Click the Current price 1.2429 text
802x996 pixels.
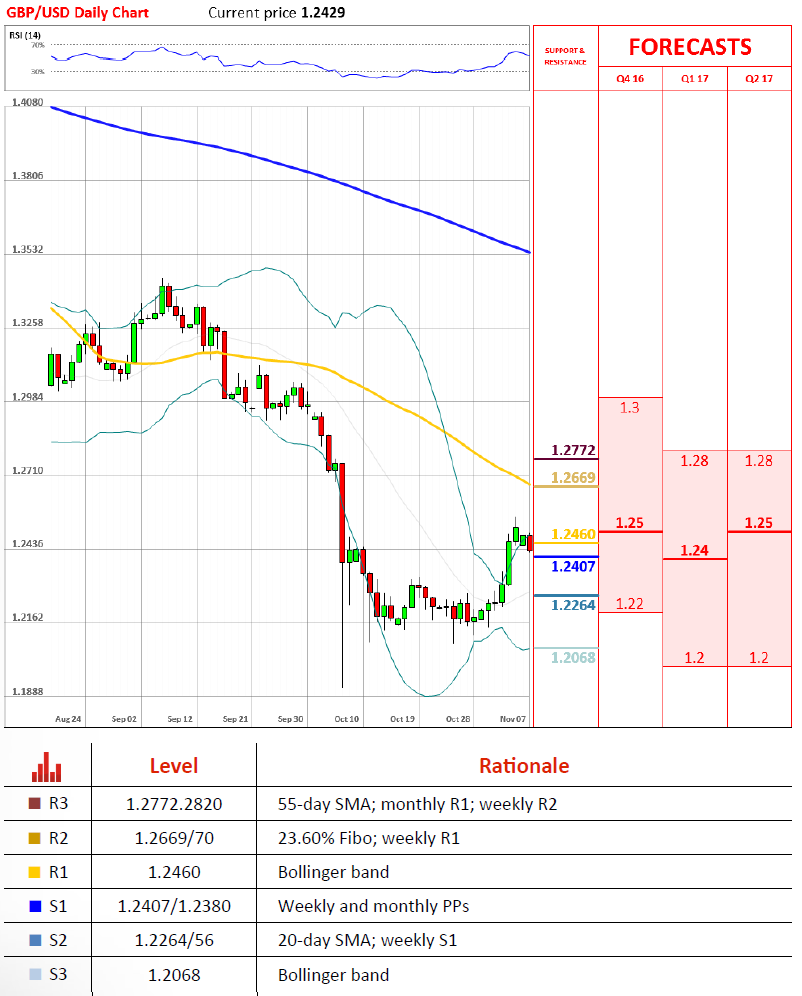[277, 13]
